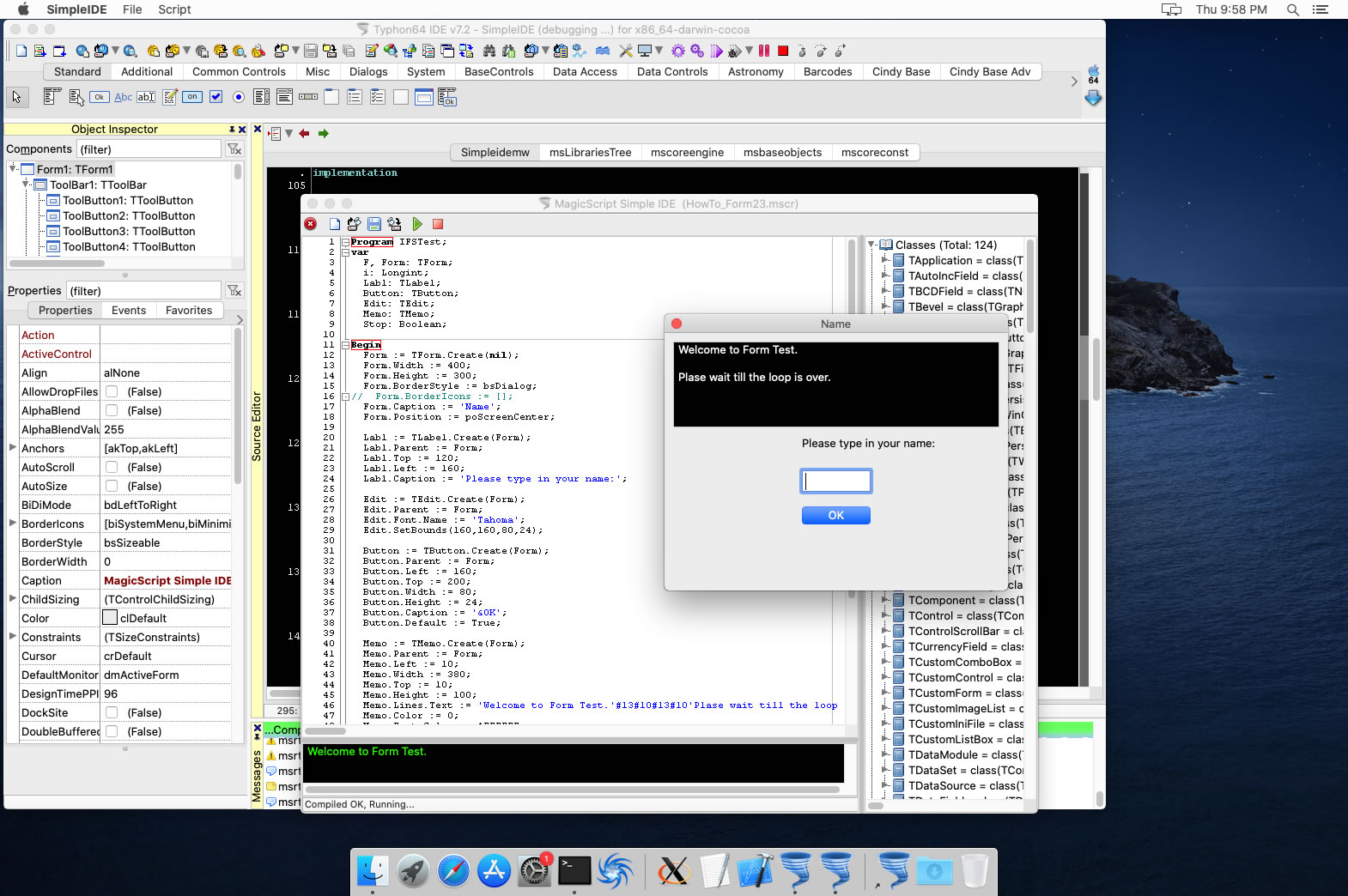The image size is (1348, 896).
Task: Pick the TEdit 'abI' component icon
Action: click(146, 97)
